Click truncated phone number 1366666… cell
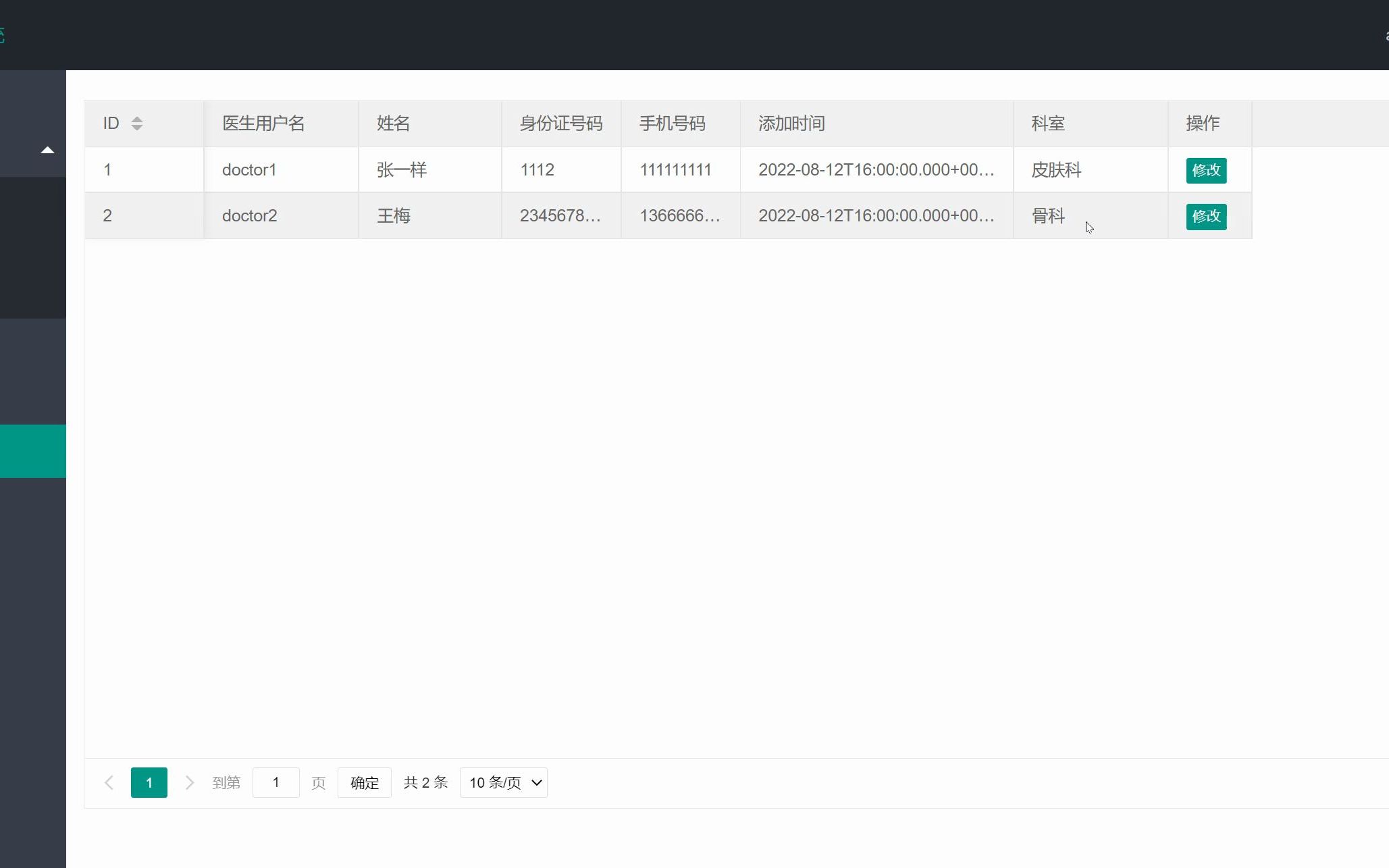 tap(679, 216)
